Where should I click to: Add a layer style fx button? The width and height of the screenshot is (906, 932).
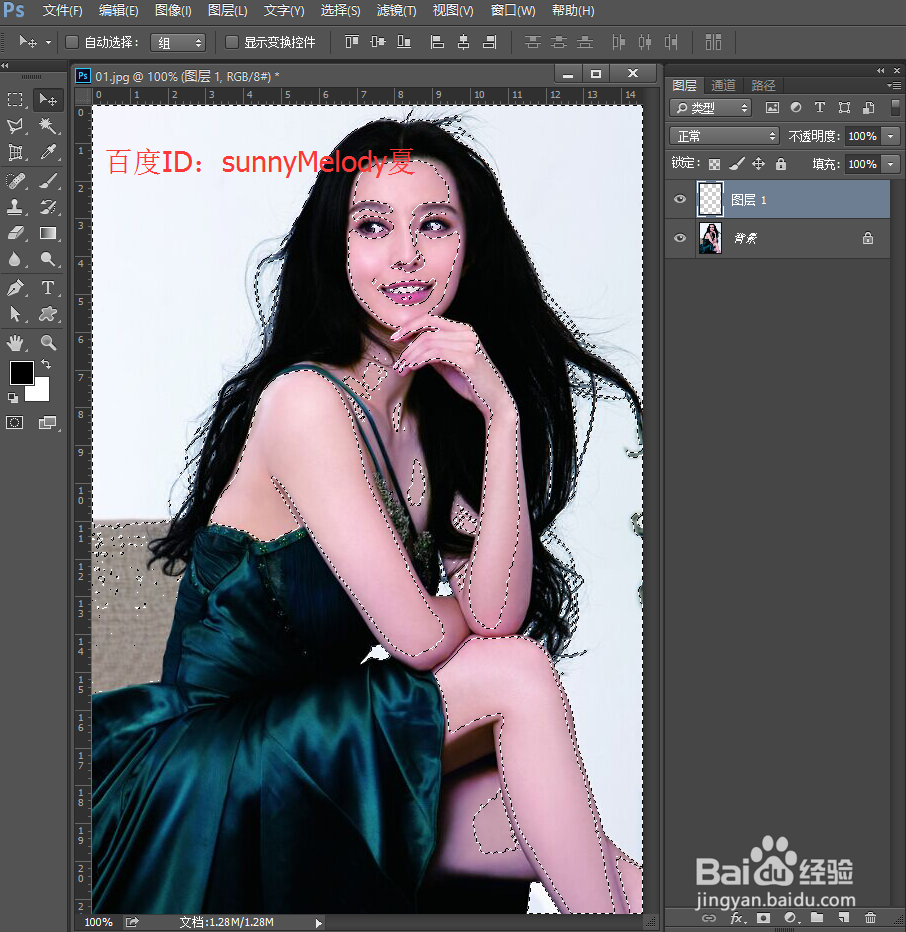pyautogui.click(x=737, y=918)
